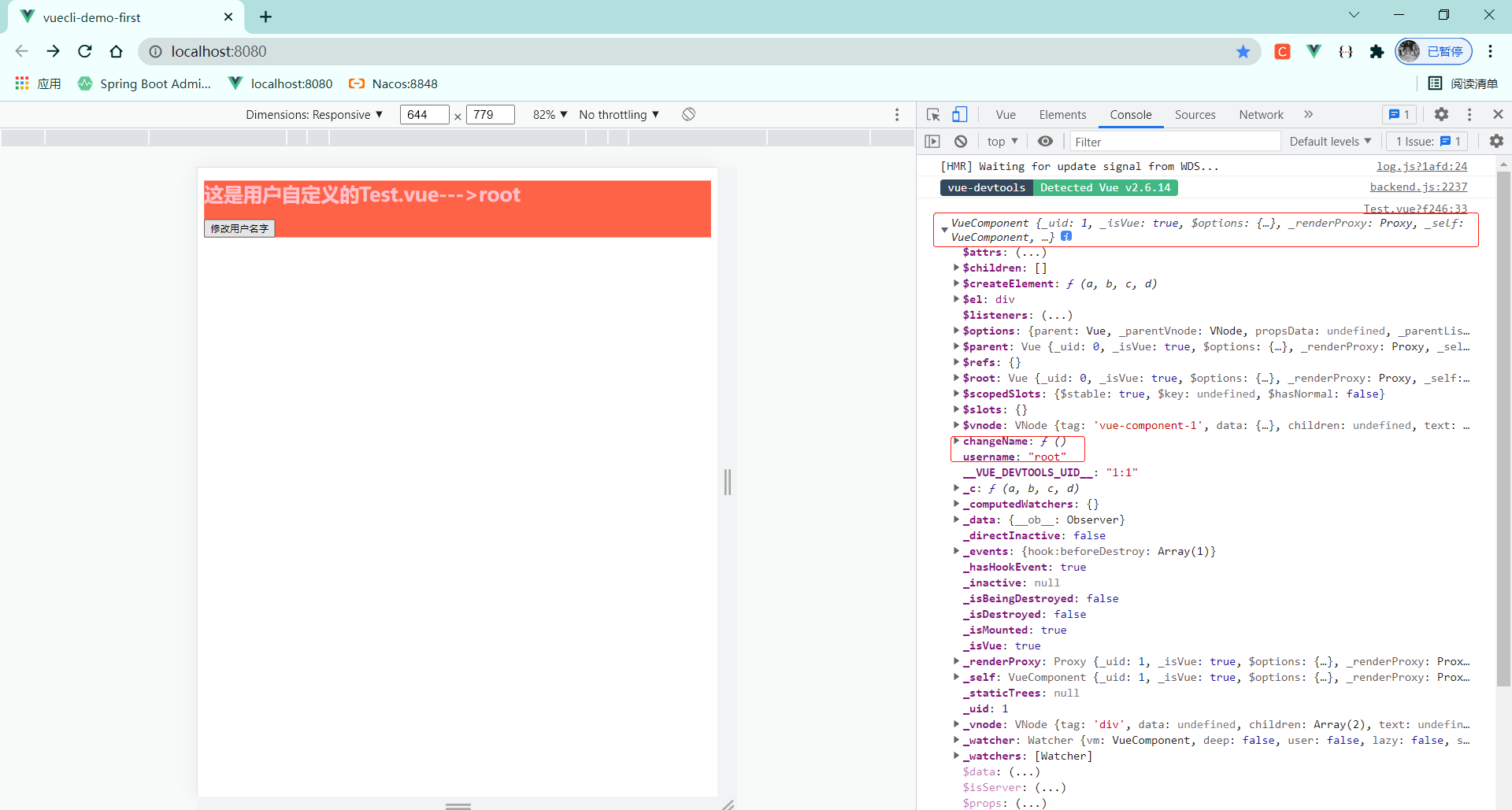
Task: Rotate the device viewport
Action: [688, 114]
